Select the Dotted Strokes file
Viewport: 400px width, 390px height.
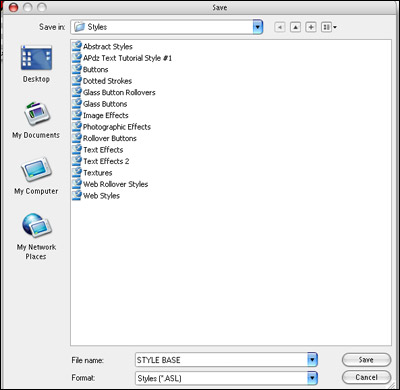(x=102, y=81)
